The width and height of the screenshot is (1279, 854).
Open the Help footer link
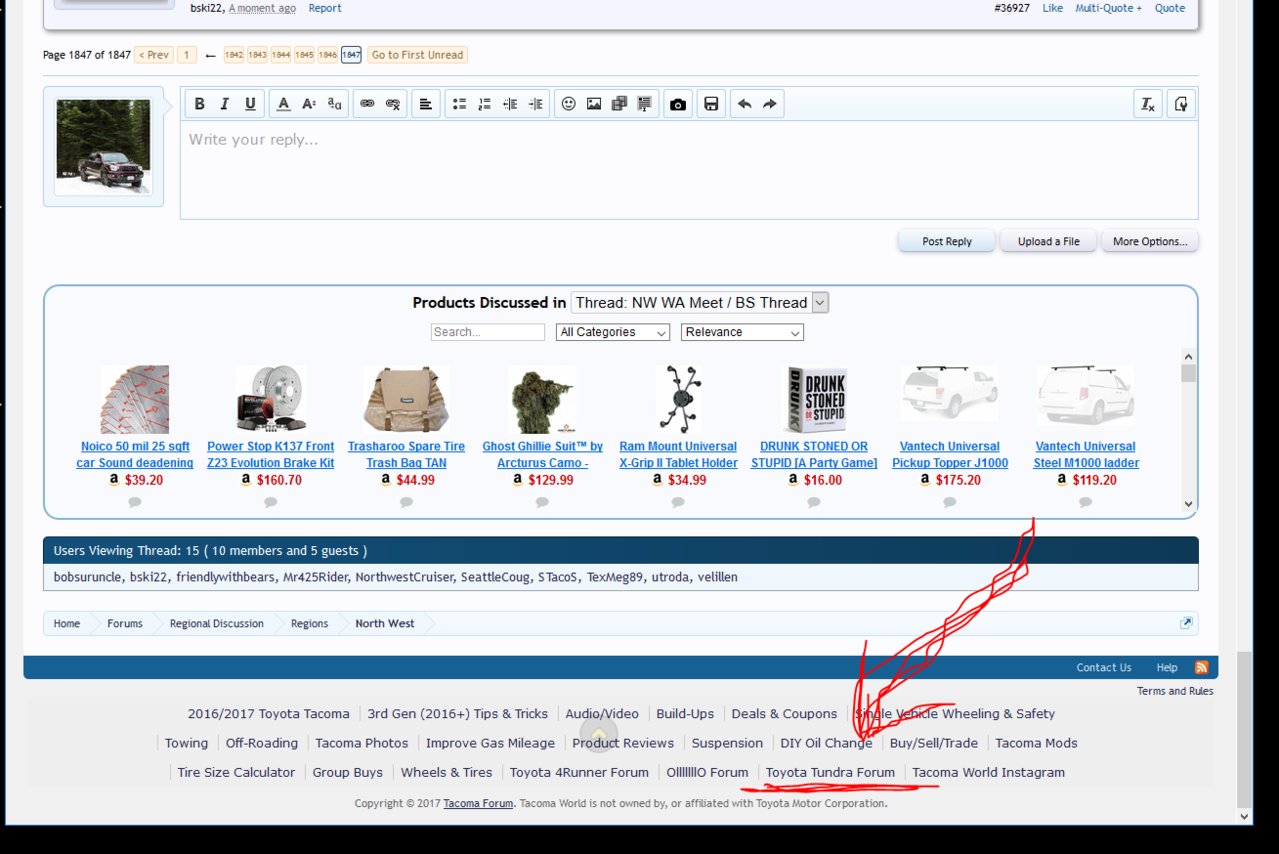[x=1167, y=667]
